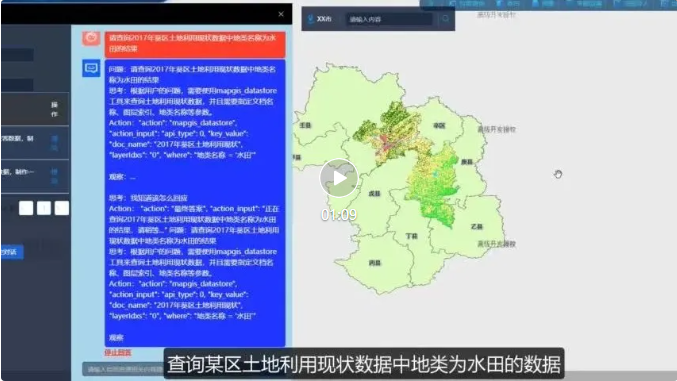Click the action link in the first table row
677x381 pixels.
click(x=55, y=143)
